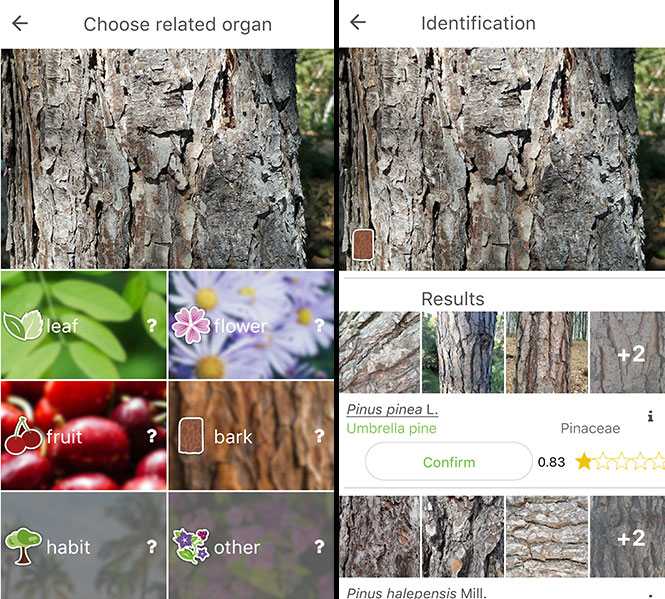Click the first filled rating star
This screenshot has height=599, width=665.
tap(584, 461)
